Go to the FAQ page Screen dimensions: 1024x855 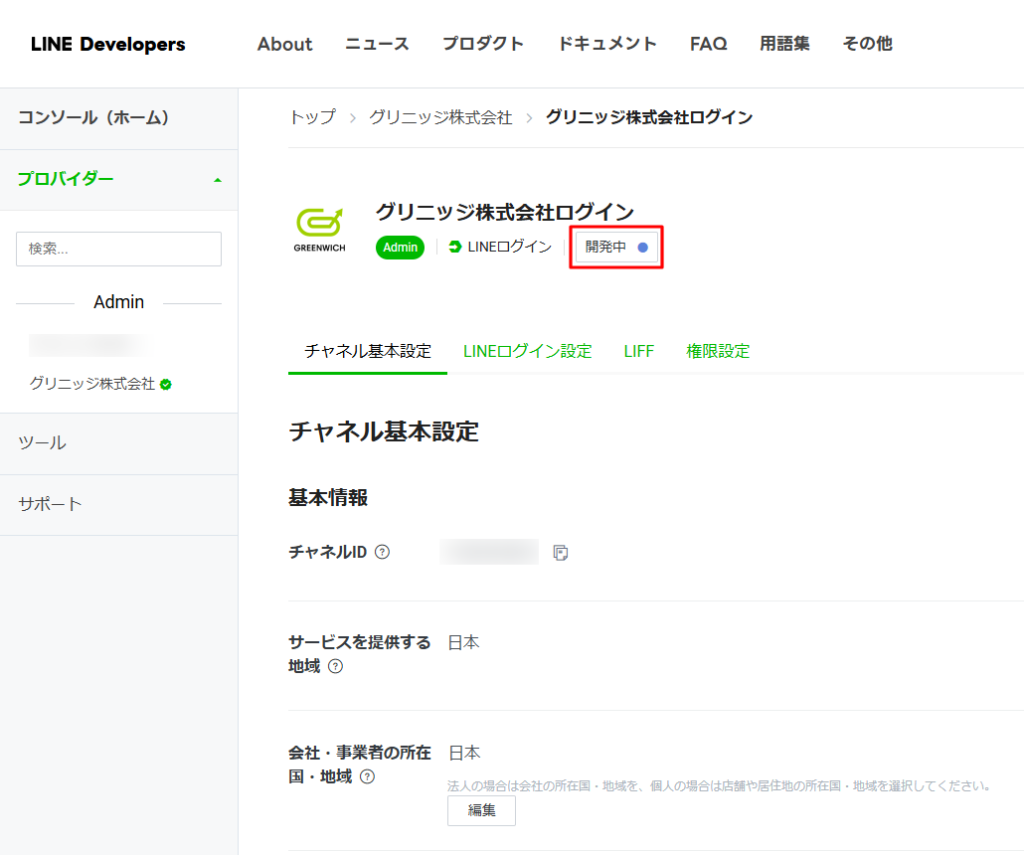pos(708,44)
